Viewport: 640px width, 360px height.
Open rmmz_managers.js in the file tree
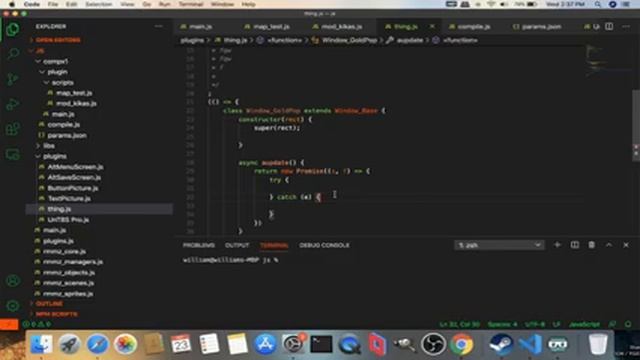(73, 262)
